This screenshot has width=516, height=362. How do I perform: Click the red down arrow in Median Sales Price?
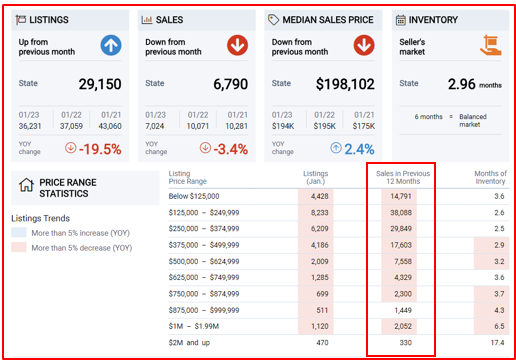(x=364, y=45)
